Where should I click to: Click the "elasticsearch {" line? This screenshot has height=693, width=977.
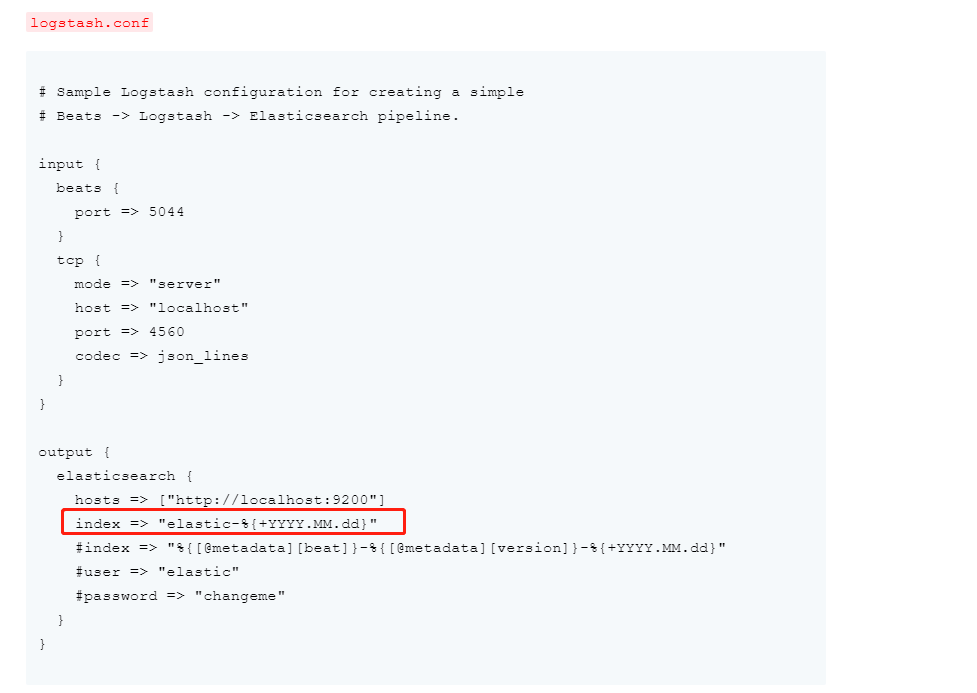(124, 476)
